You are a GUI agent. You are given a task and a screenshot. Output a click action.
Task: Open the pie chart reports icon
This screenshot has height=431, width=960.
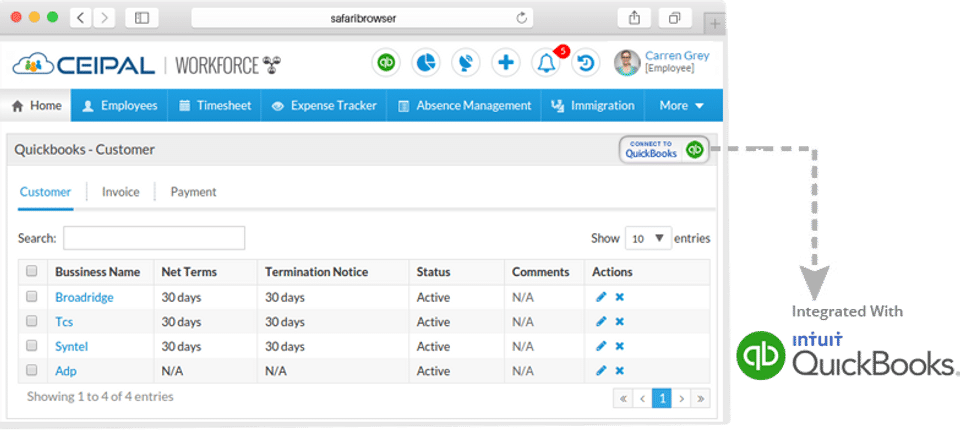click(x=426, y=62)
